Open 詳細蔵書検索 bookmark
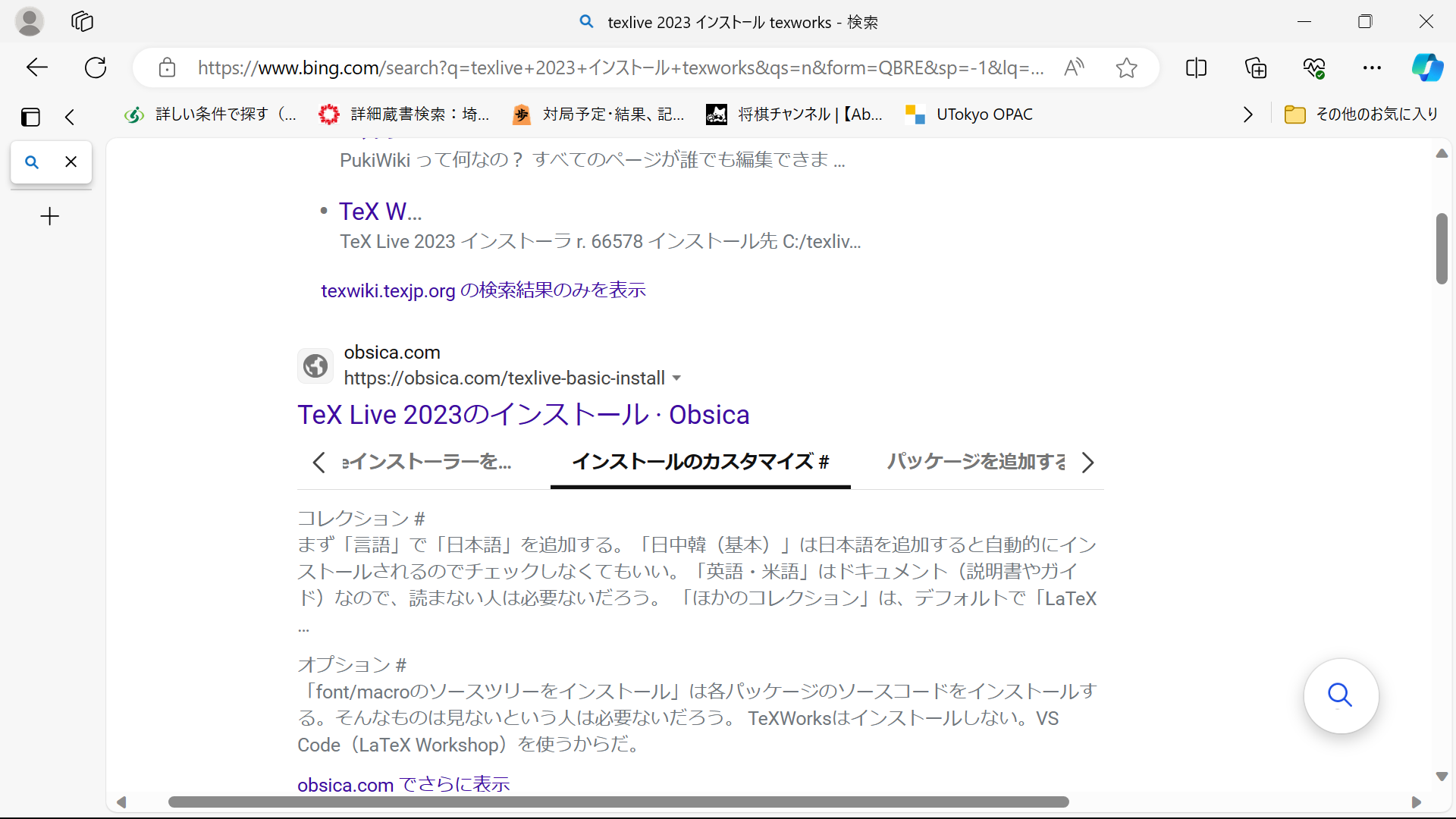 point(405,115)
